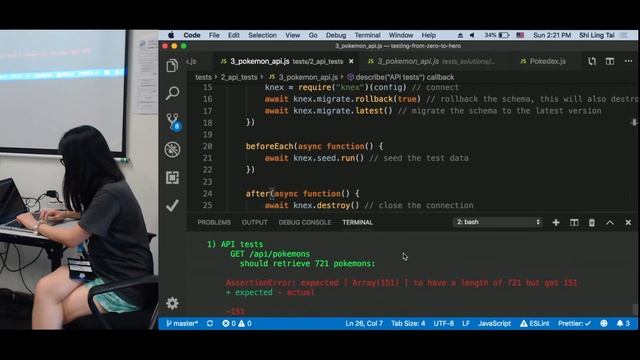Open the Manage gear icon
Image resolution: width=640 pixels, height=360 pixels.
coord(172,303)
